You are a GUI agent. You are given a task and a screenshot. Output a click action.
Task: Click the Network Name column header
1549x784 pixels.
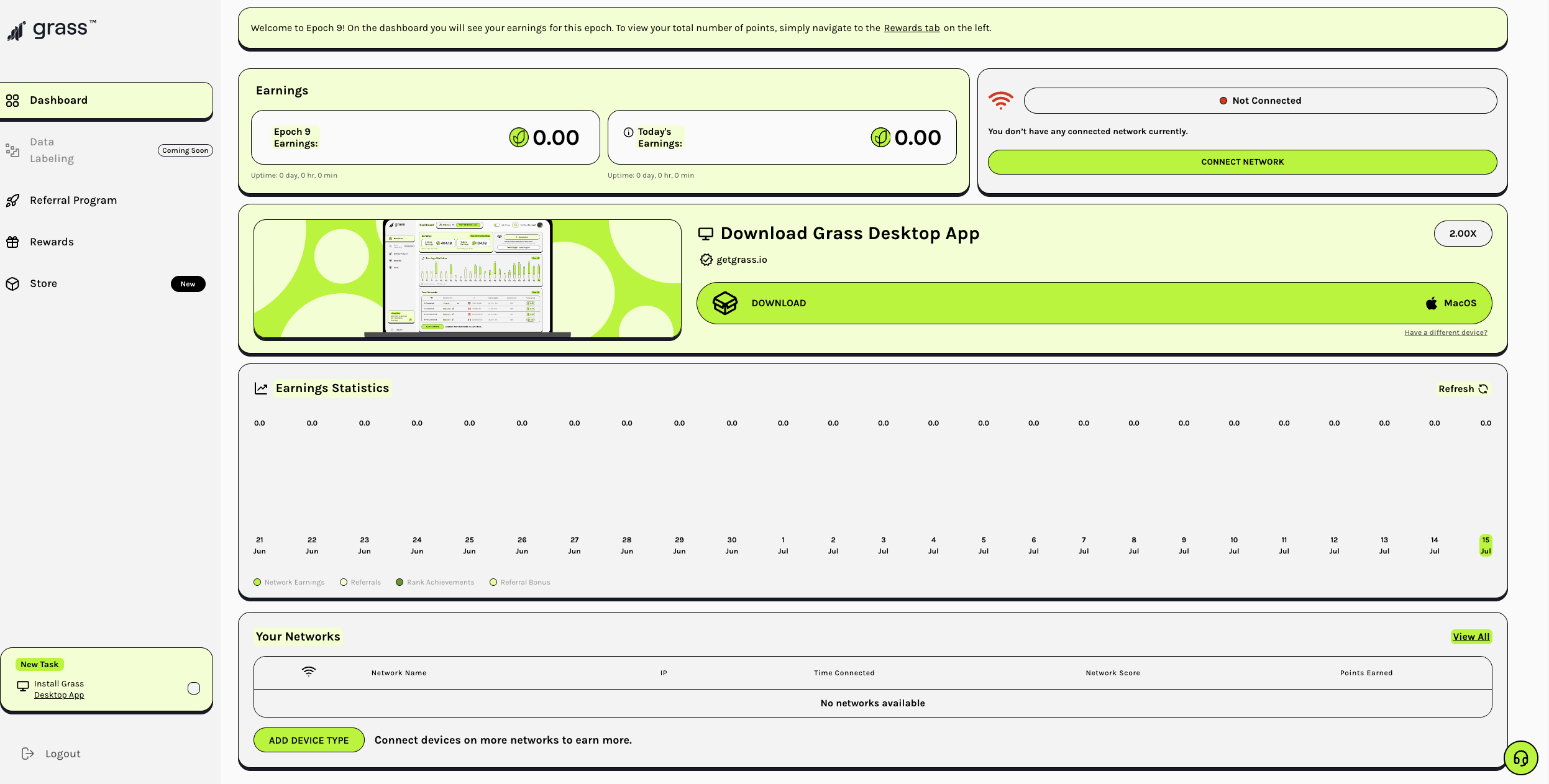click(399, 673)
